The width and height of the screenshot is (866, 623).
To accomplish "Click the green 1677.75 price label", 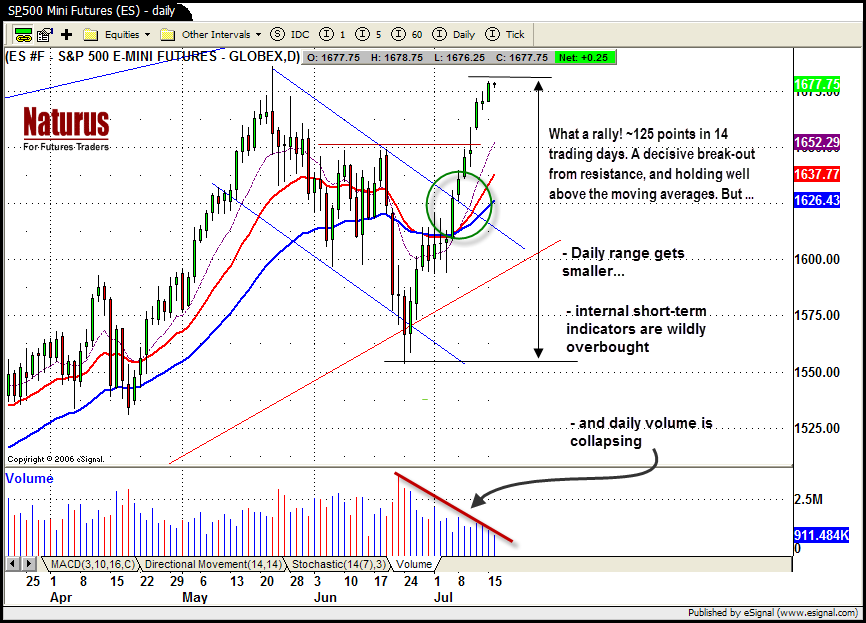I will click(816, 85).
